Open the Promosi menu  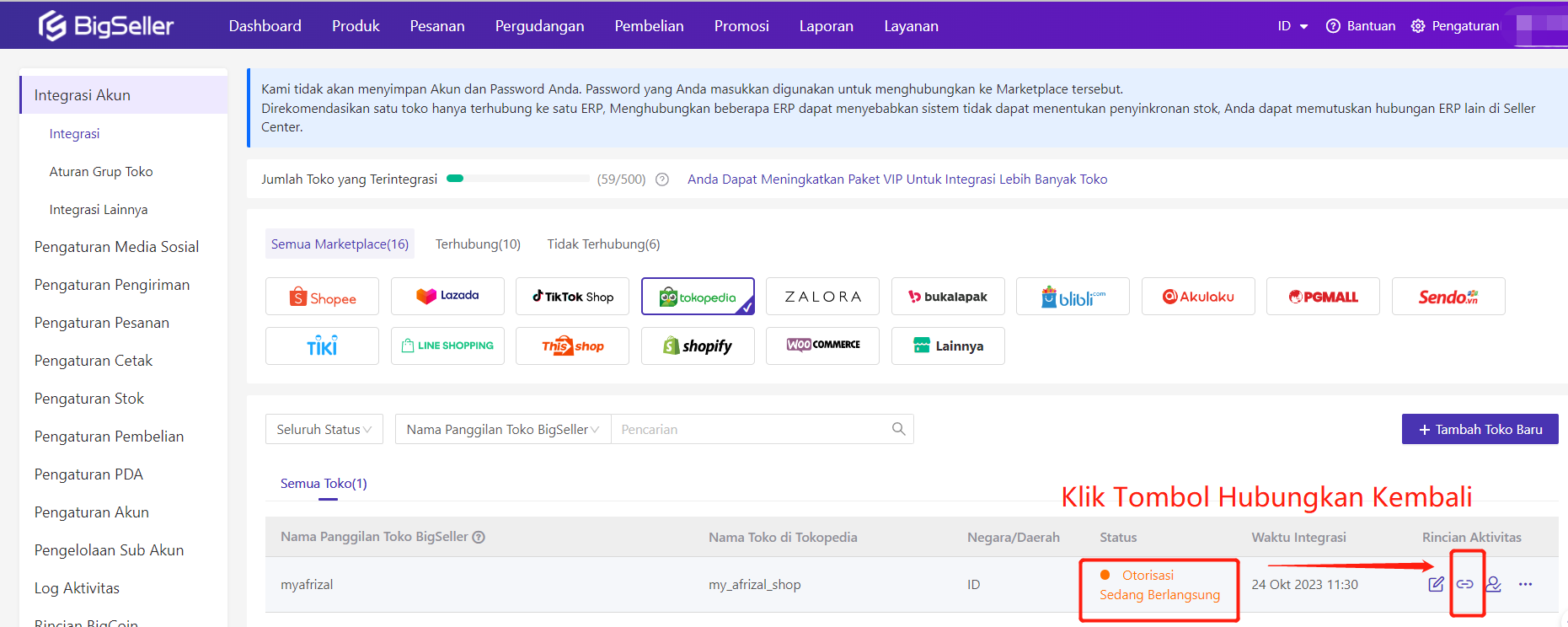[741, 26]
